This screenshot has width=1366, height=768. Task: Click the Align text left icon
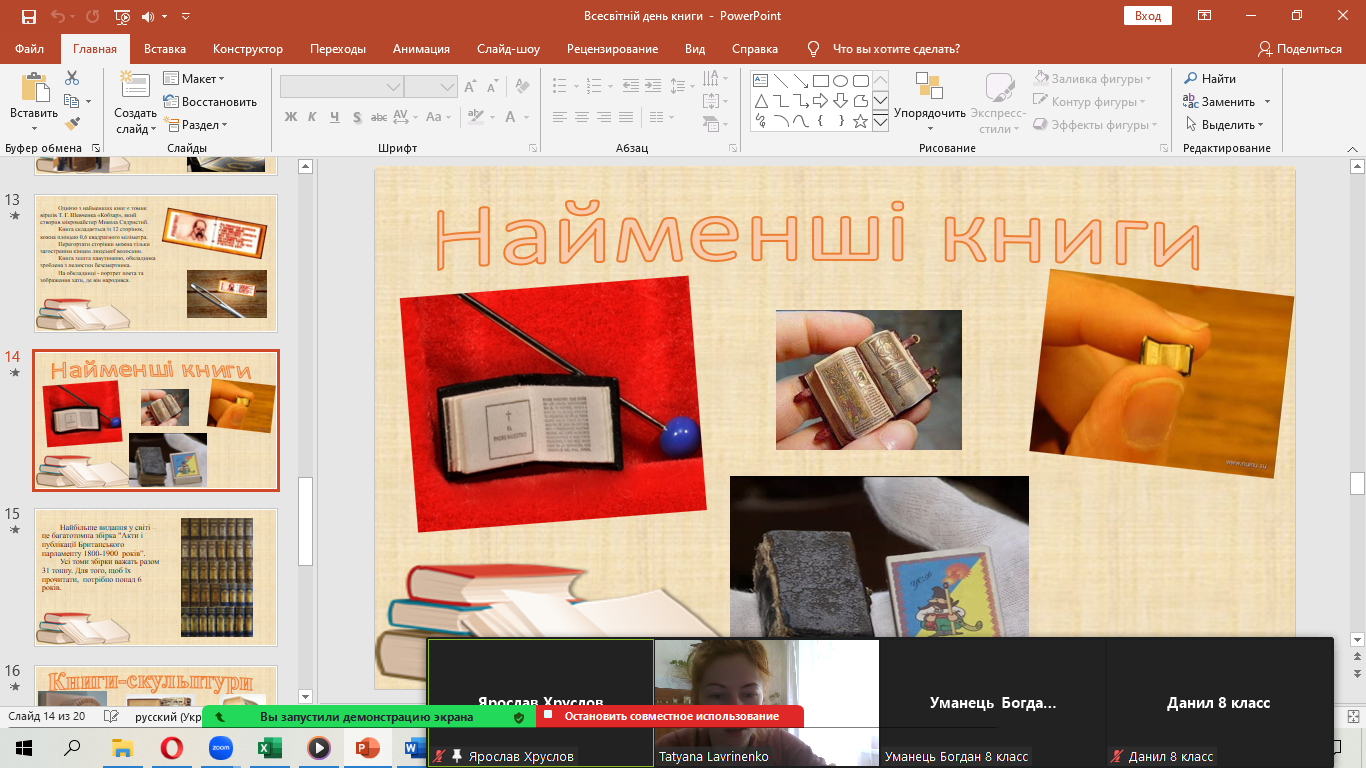click(560, 117)
